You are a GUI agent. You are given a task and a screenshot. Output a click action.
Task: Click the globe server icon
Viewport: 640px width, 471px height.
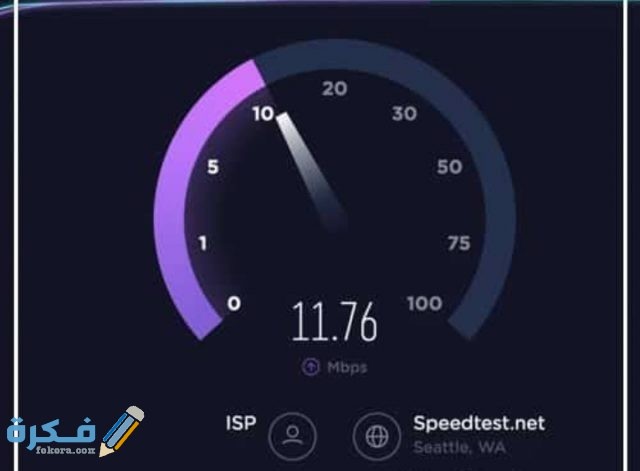pyautogui.click(x=377, y=436)
